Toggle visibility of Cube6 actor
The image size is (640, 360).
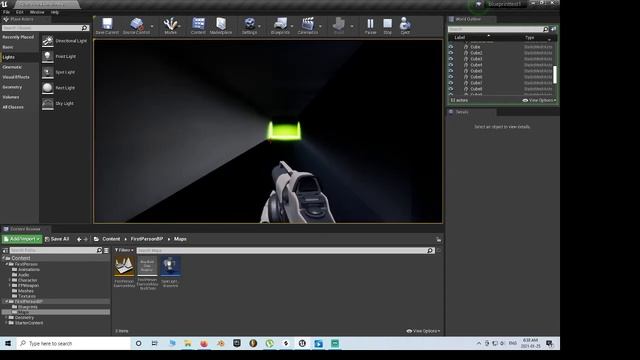click(451, 77)
